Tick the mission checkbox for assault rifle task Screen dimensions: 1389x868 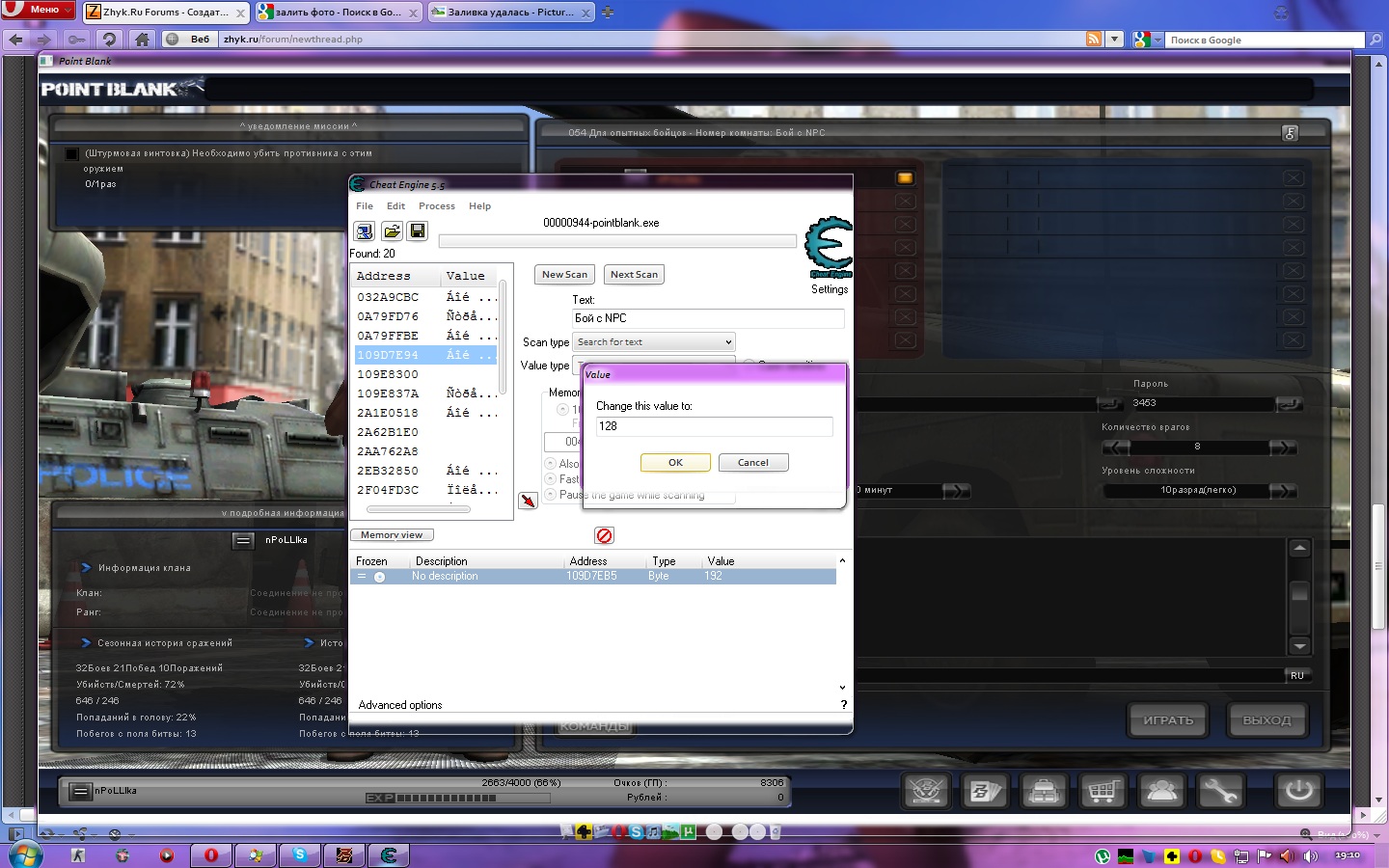71,154
